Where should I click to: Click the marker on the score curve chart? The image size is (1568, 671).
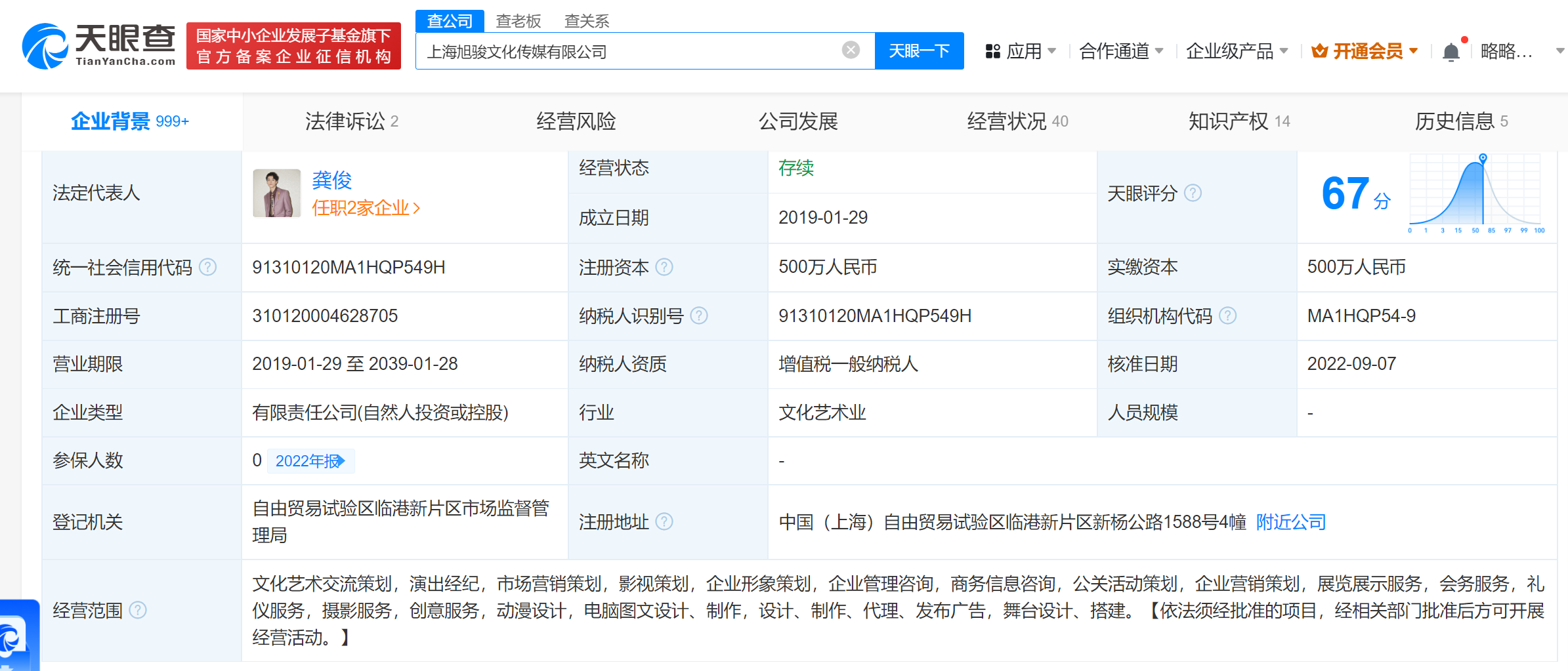pos(1483,157)
